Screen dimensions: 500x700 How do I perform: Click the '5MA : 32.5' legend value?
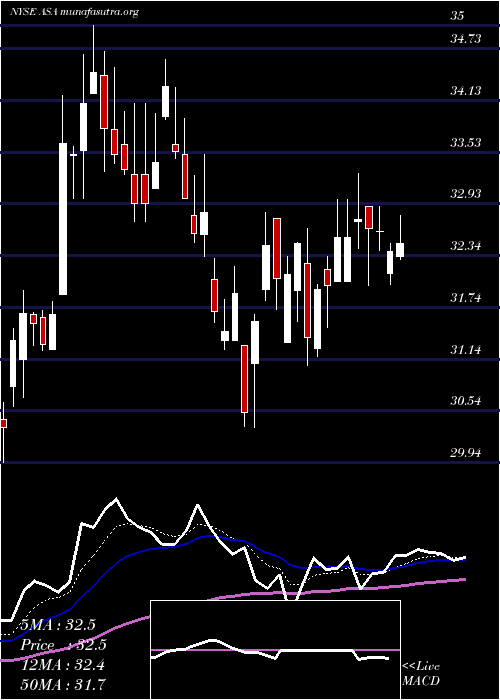(58, 625)
